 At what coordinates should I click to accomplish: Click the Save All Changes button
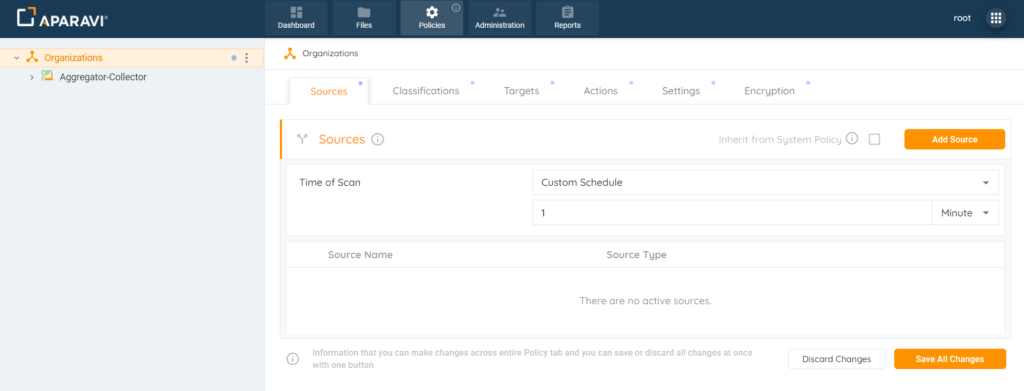(x=950, y=359)
